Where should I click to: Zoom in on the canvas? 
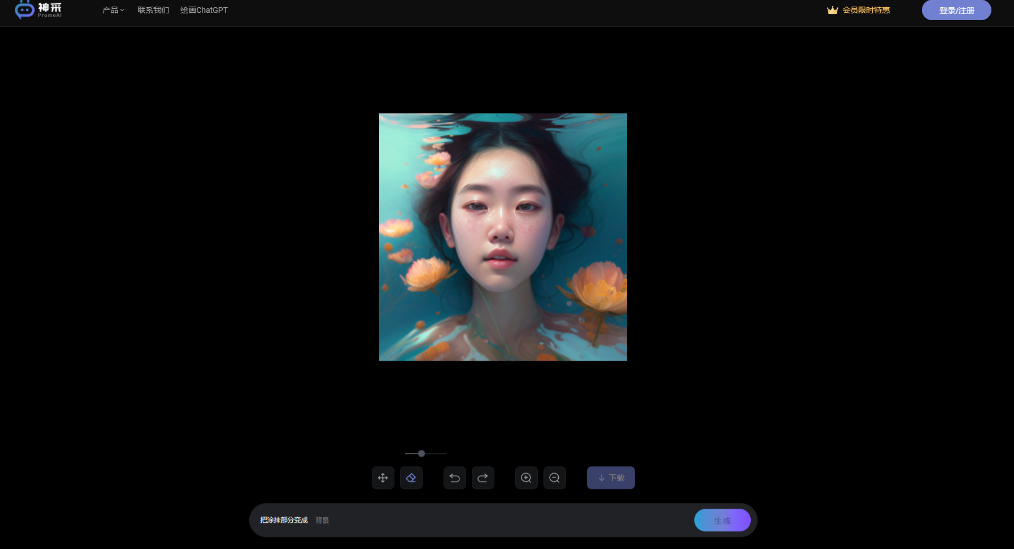click(x=526, y=478)
